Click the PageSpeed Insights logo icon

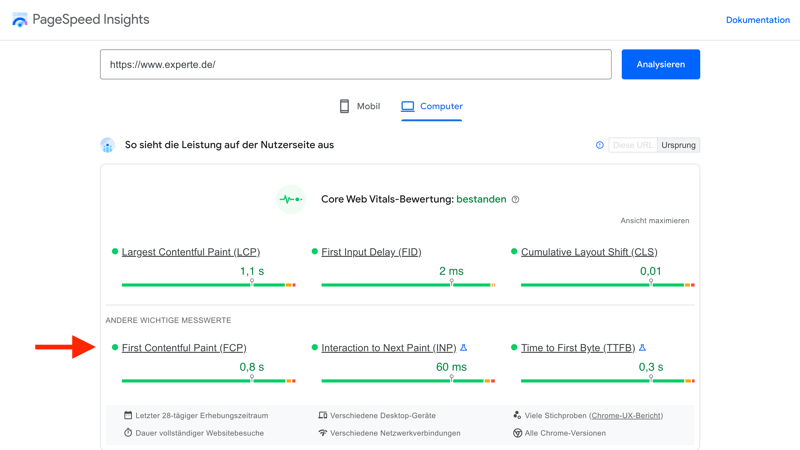pos(20,20)
